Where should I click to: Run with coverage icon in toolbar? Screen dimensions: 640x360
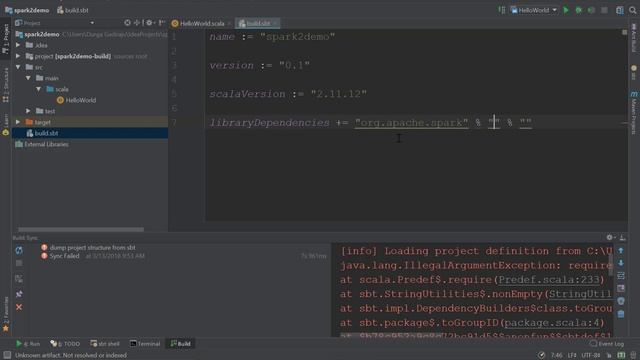tap(591, 10)
